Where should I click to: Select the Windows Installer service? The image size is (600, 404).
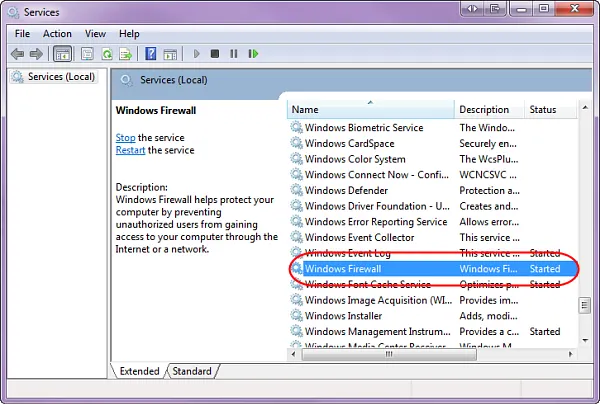pyautogui.click(x=432, y=316)
